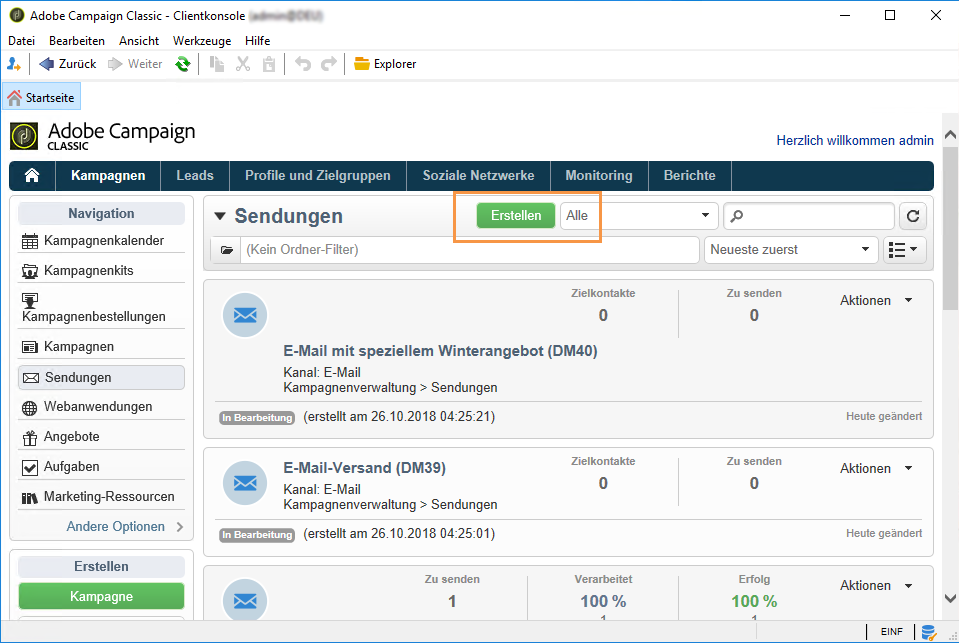Open Aktionen dropdown for the third delivery
Screen dimensions: 959x643
[x=876, y=585]
